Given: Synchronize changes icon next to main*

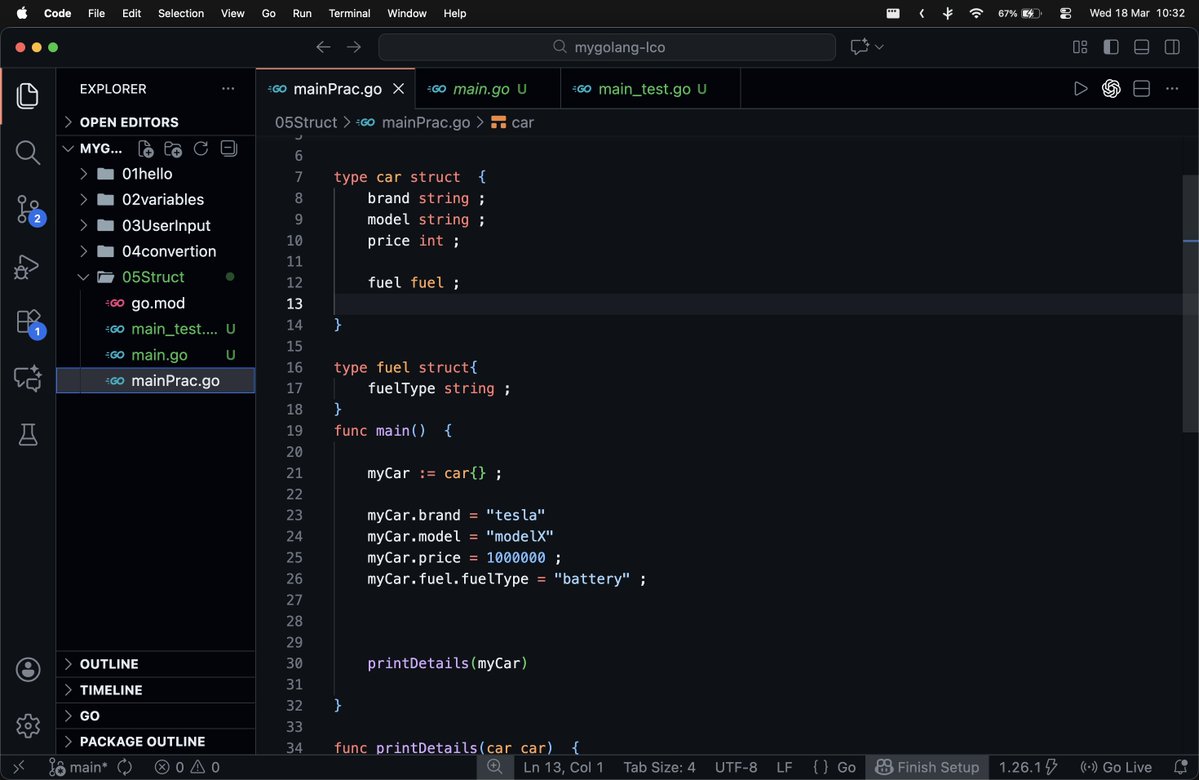Looking at the screenshot, I should (125, 766).
